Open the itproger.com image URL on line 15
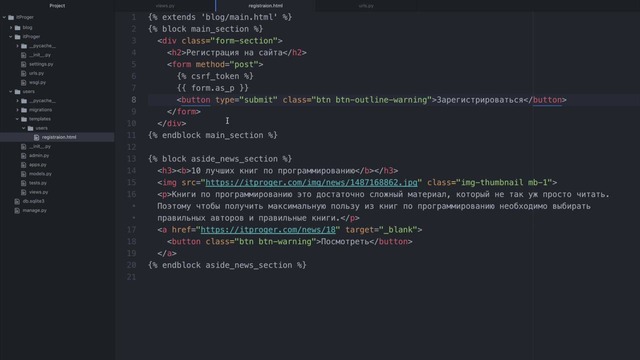The width and height of the screenshot is (640, 360). click(311, 182)
